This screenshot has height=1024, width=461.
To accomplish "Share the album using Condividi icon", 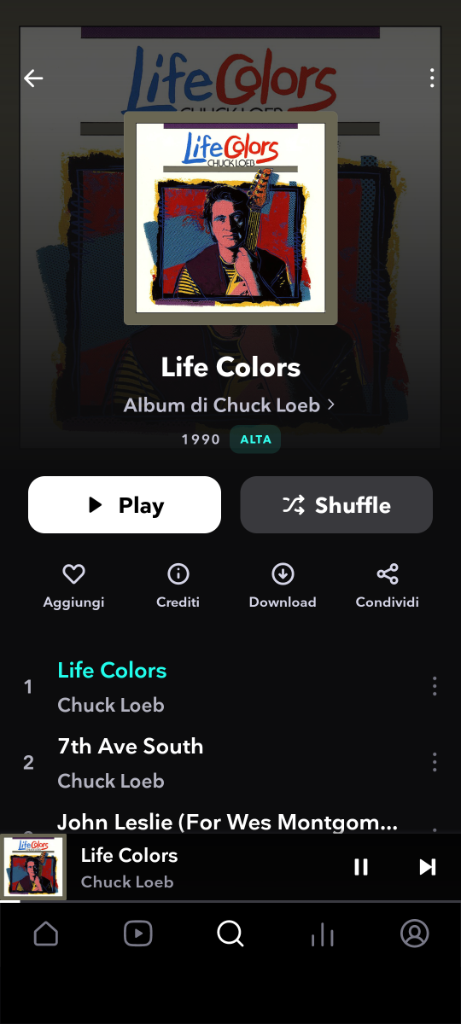I will click(x=387, y=574).
